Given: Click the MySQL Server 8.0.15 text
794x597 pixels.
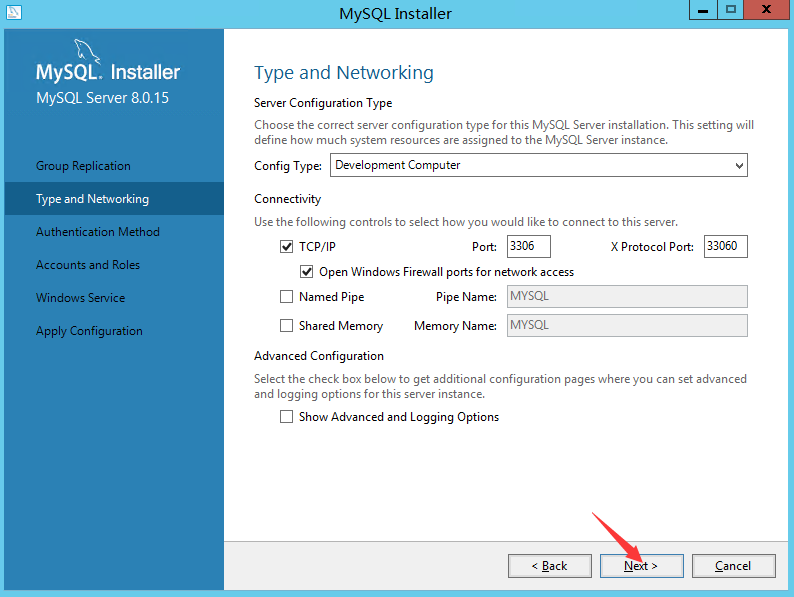Looking at the screenshot, I should pyautogui.click(x=102, y=98).
